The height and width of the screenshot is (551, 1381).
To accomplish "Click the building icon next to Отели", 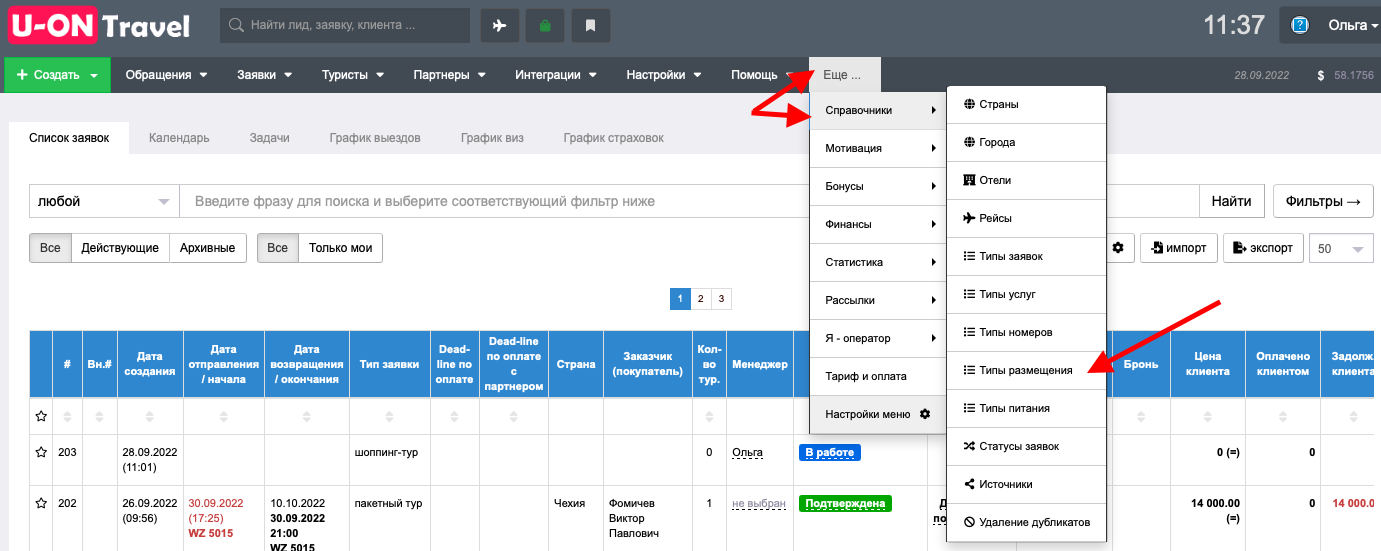I will pos(968,180).
